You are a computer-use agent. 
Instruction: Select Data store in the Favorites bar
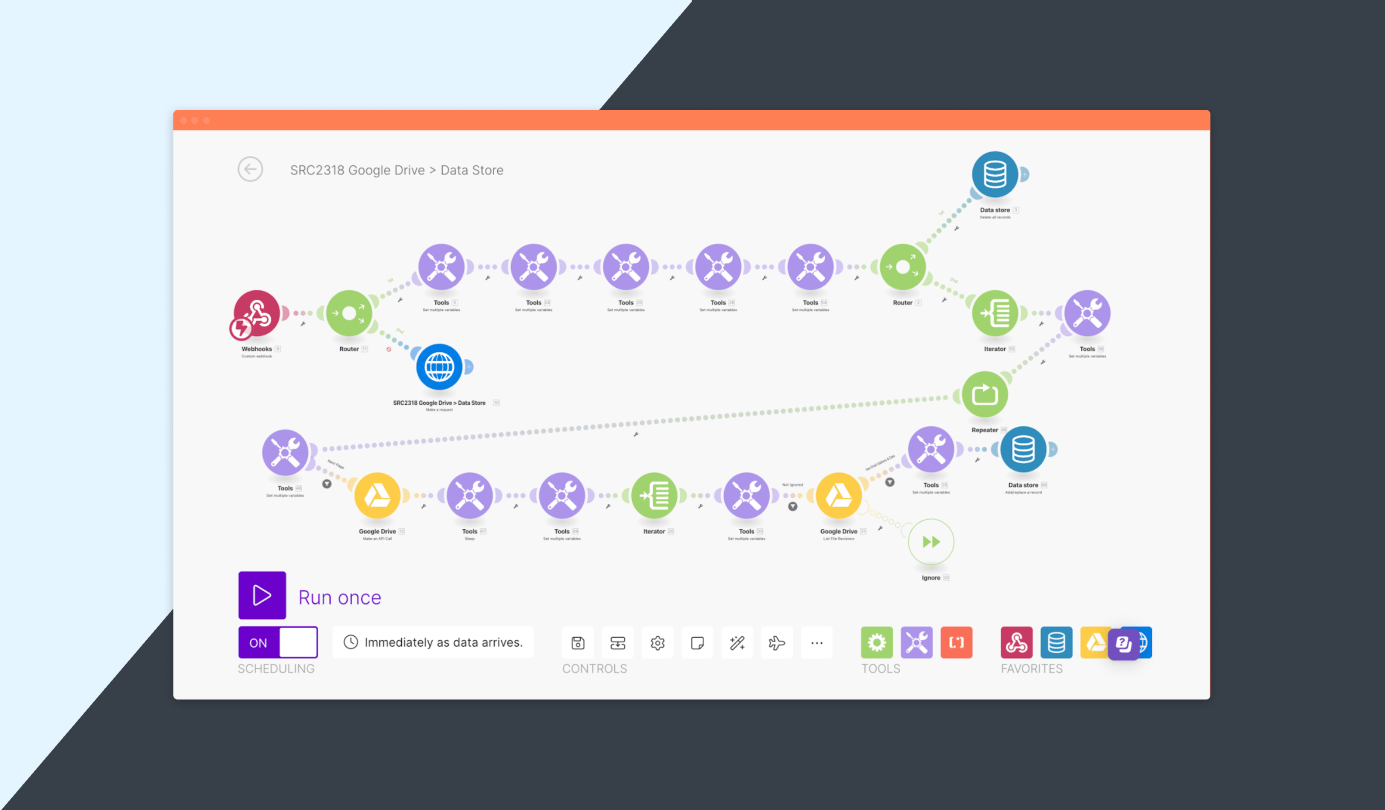tap(1057, 643)
